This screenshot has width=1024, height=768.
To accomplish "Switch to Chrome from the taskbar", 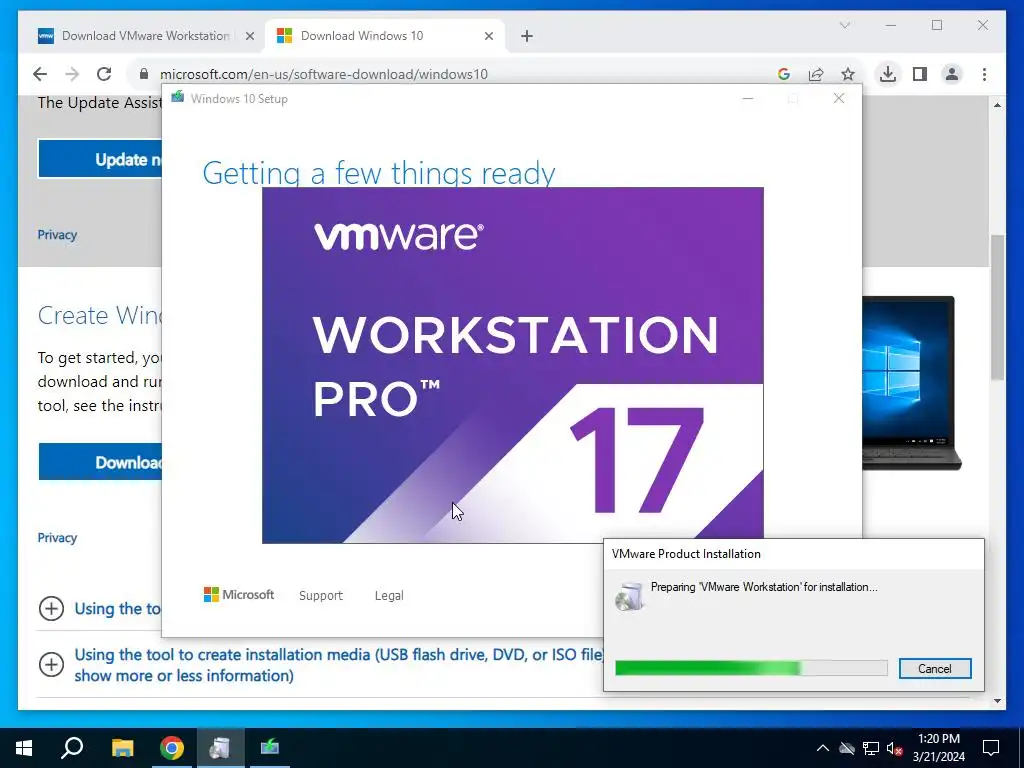I will (x=172, y=748).
